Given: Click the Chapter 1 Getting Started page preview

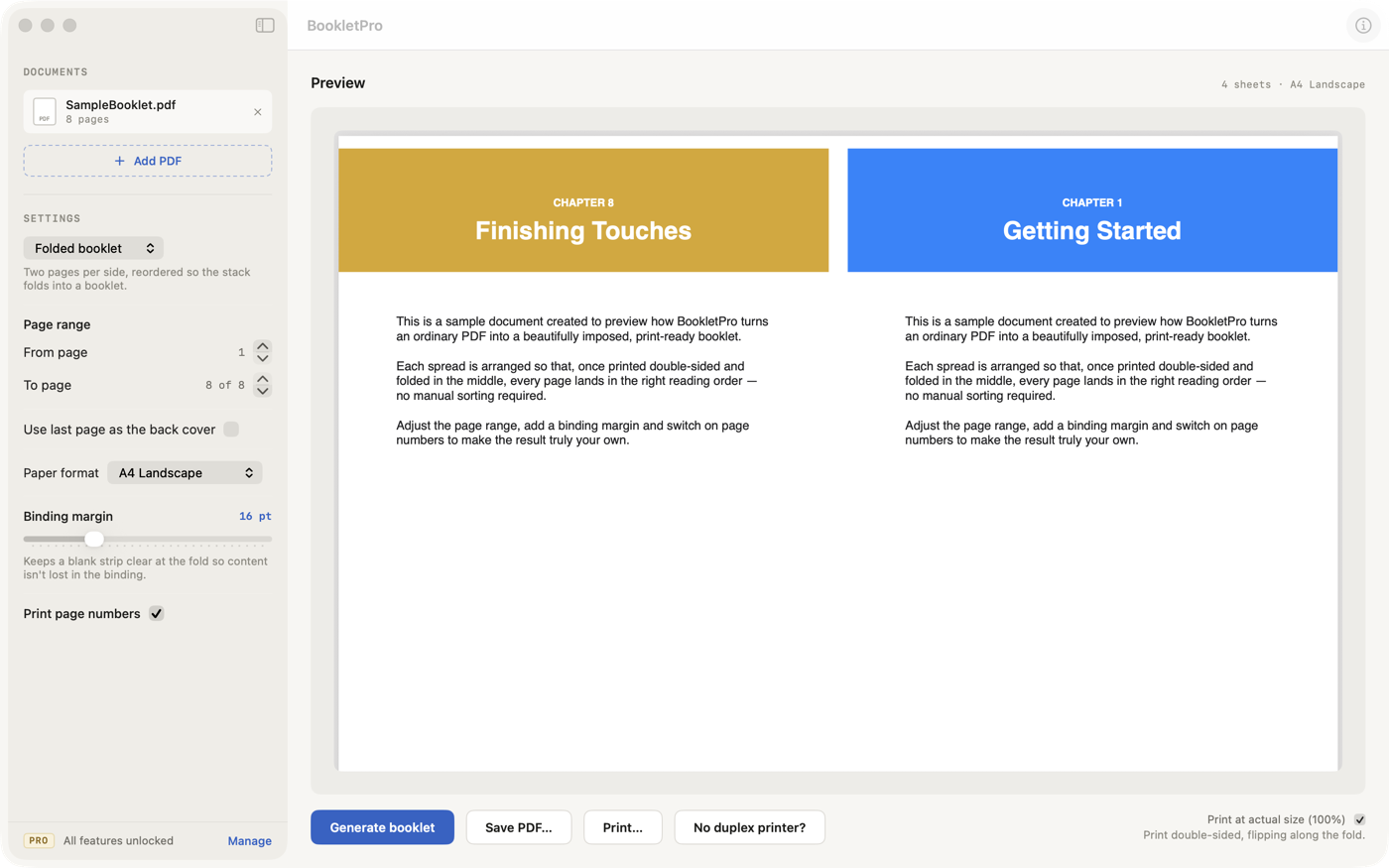Looking at the screenshot, I should click(x=1092, y=452).
